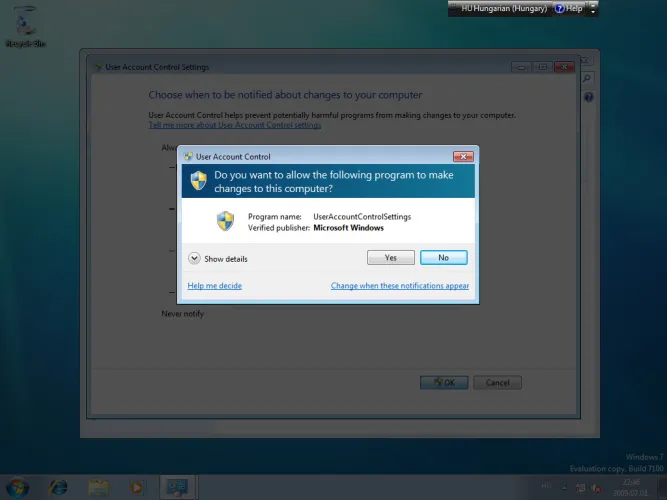Click Cancel in UAC Settings window
The width and height of the screenshot is (667, 500).
click(x=497, y=382)
